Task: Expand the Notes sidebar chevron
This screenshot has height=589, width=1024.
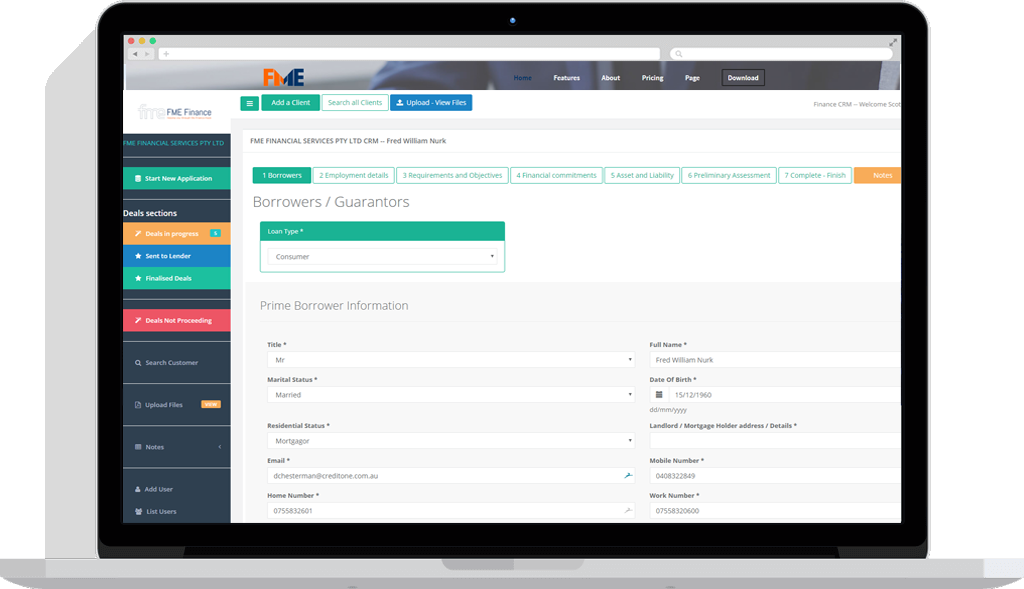Action: 219,447
